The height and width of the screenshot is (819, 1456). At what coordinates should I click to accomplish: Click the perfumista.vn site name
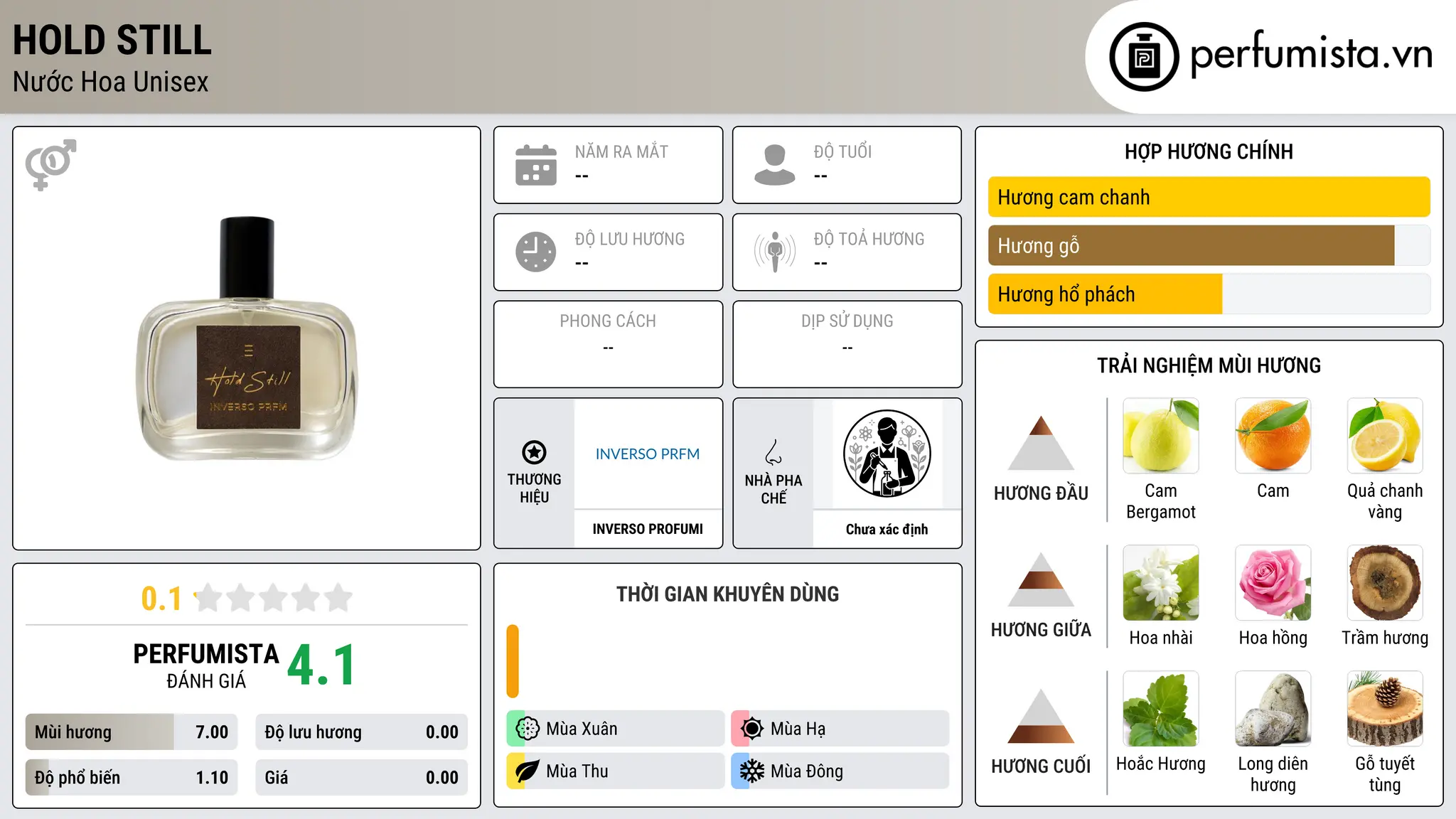[x=1312, y=53]
